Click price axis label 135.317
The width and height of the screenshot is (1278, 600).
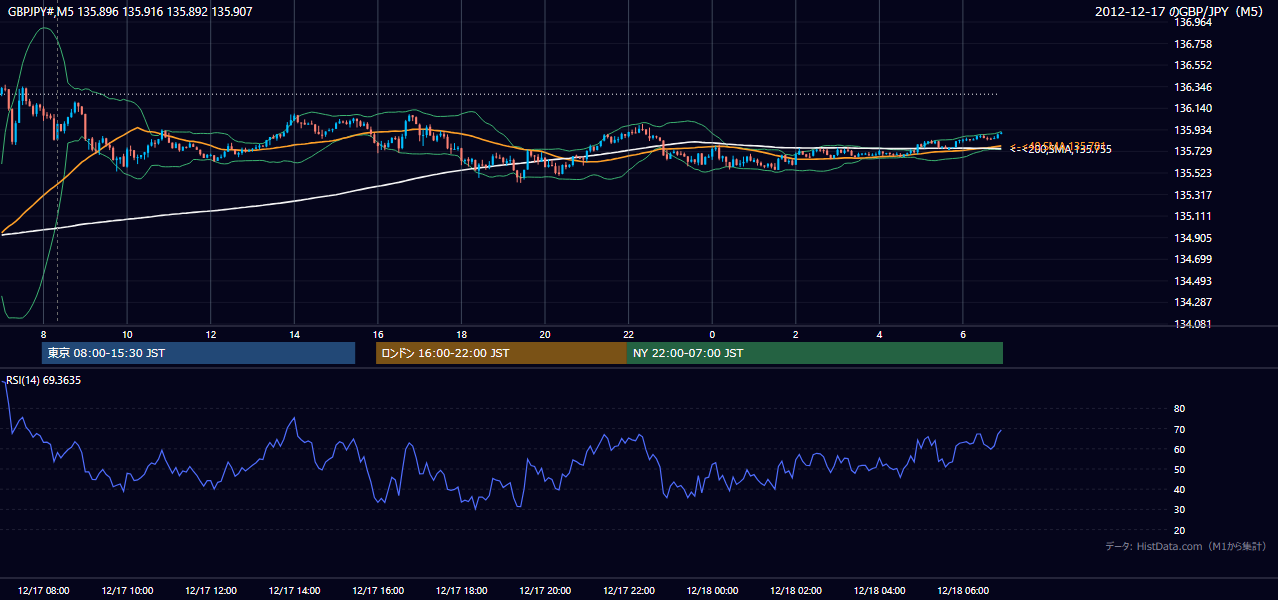[1192, 195]
